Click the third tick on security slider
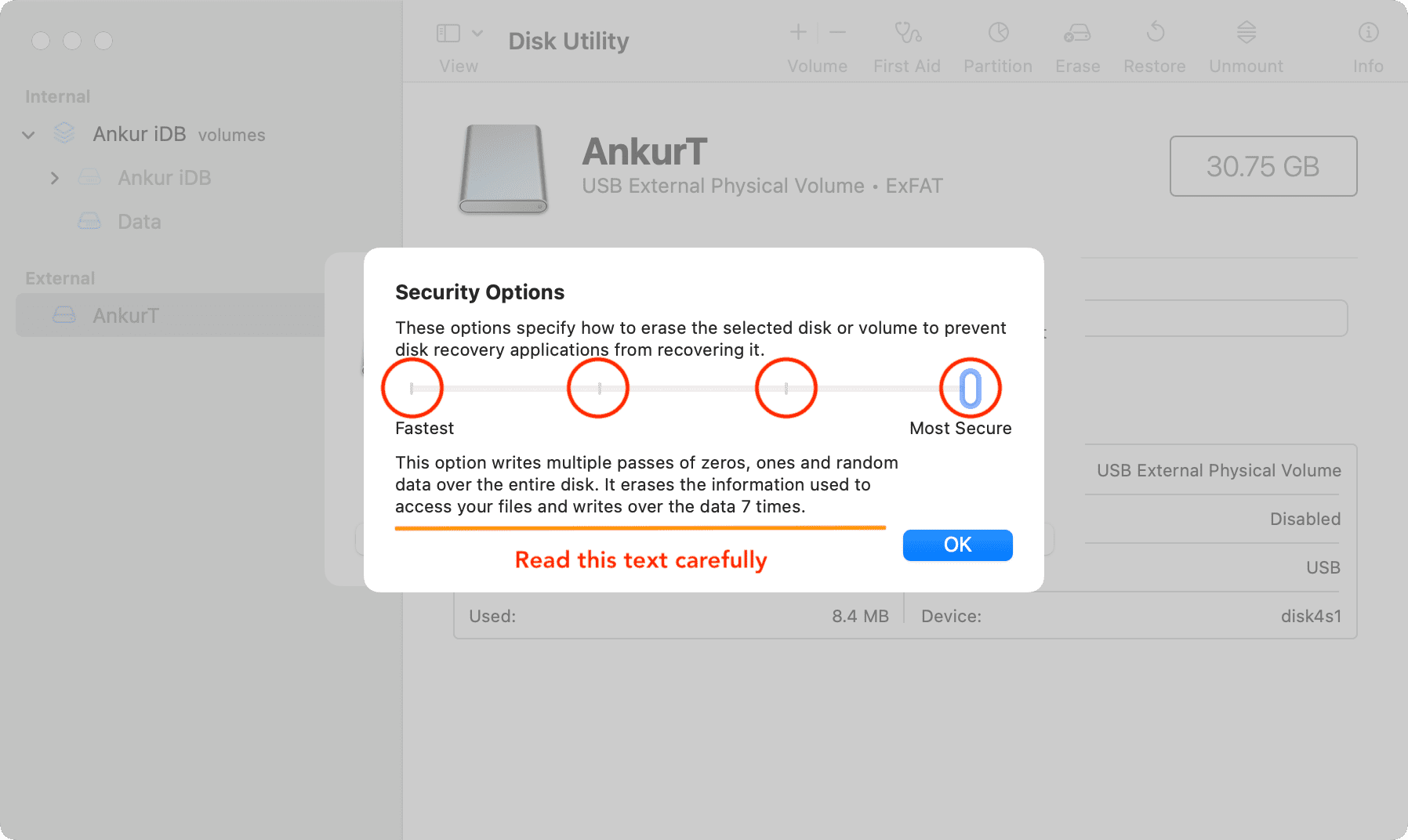The height and width of the screenshot is (840, 1408). pos(786,388)
